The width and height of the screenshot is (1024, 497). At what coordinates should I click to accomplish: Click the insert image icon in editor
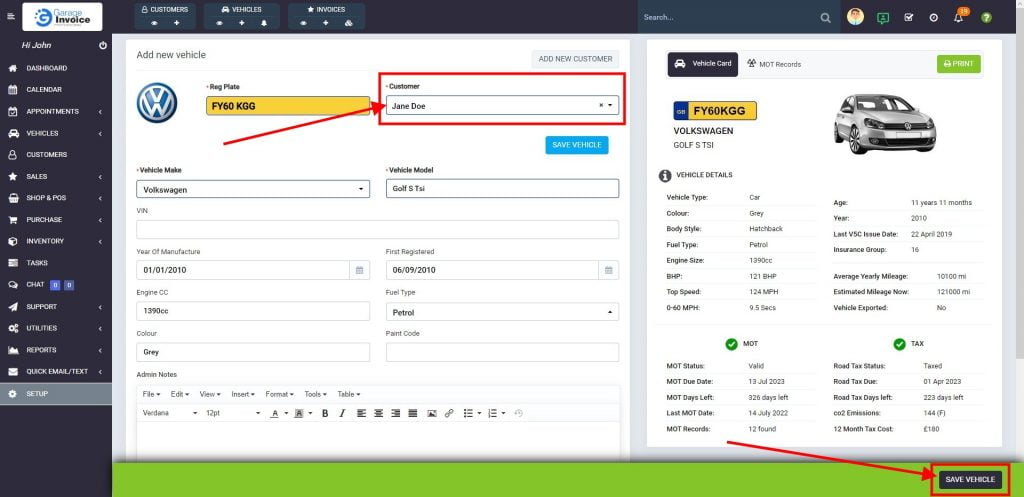coord(432,413)
